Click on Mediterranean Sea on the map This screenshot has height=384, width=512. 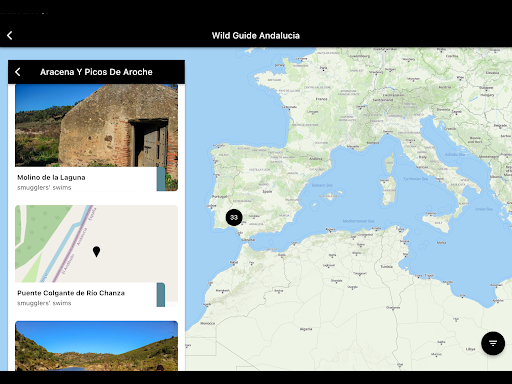point(358,221)
